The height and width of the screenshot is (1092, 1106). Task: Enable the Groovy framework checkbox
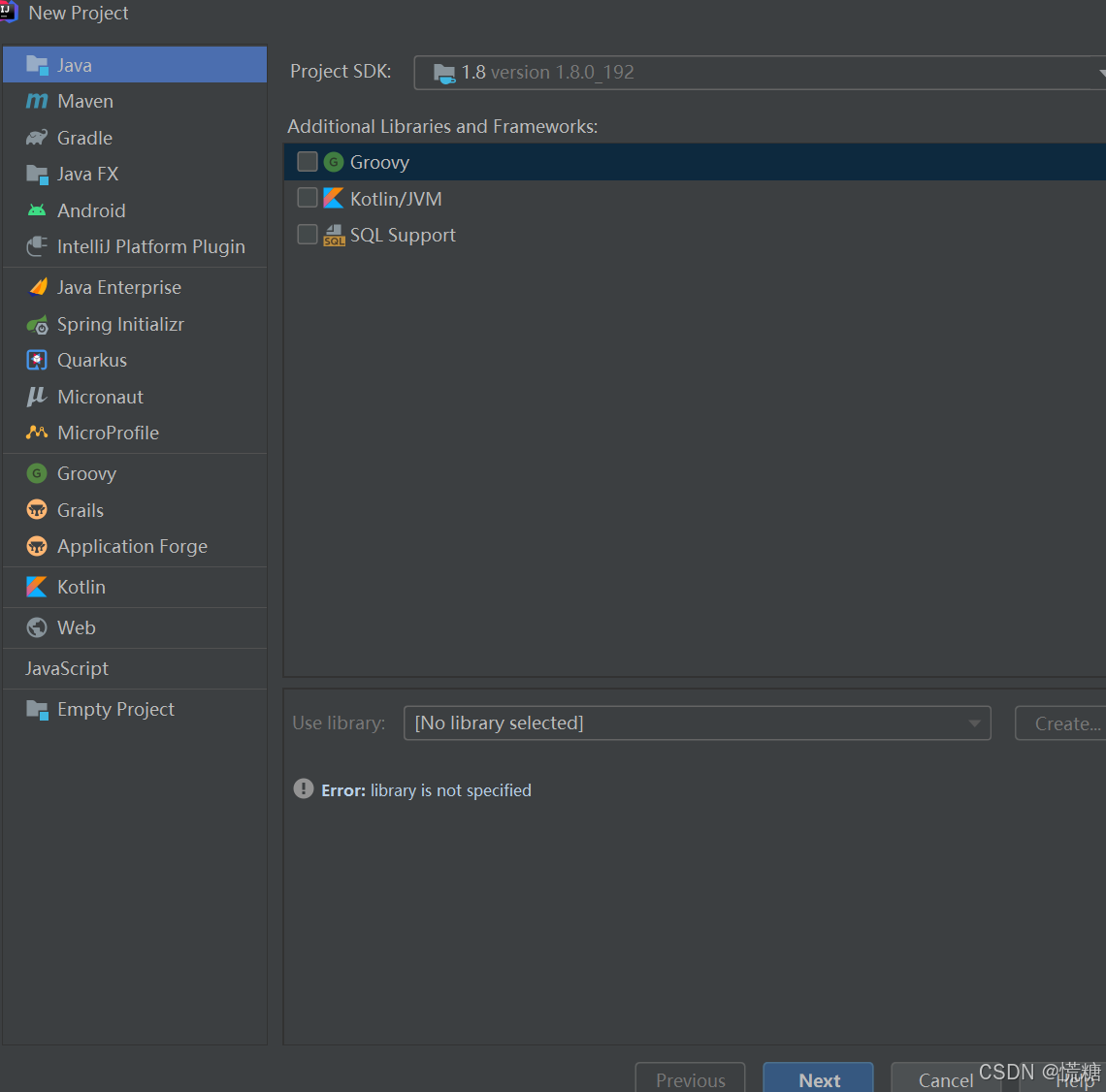coord(308,161)
